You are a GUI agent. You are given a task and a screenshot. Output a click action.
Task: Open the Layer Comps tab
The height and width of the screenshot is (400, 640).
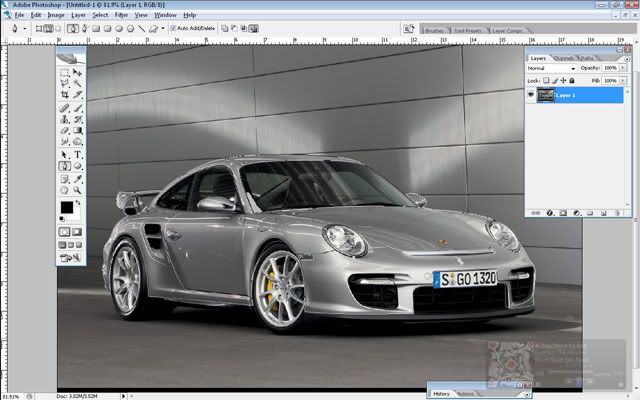coord(507,31)
